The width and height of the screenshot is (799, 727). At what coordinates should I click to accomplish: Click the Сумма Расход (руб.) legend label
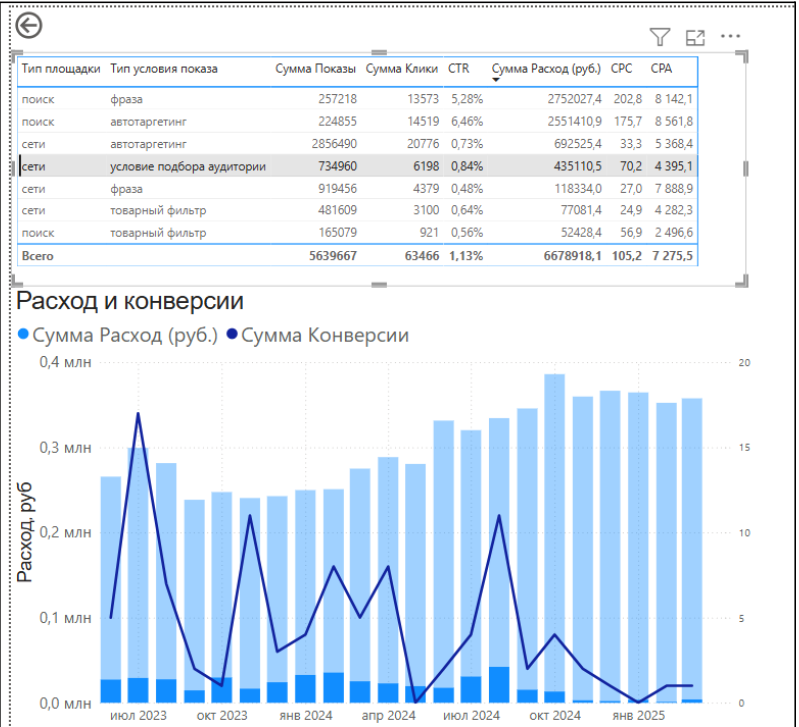point(125,336)
